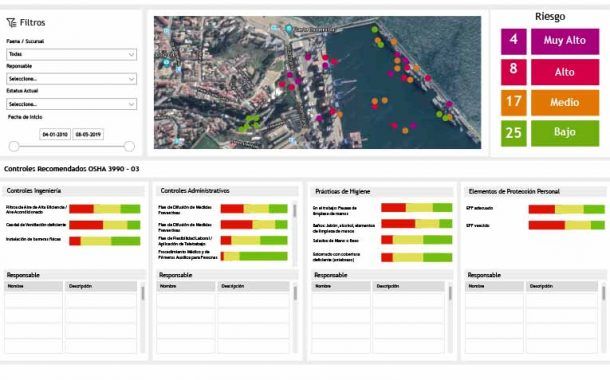Screen dimensions: 610x380
Task: Click the Filtros de Aire de Alta Eficiencia bar
Action: point(105,209)
